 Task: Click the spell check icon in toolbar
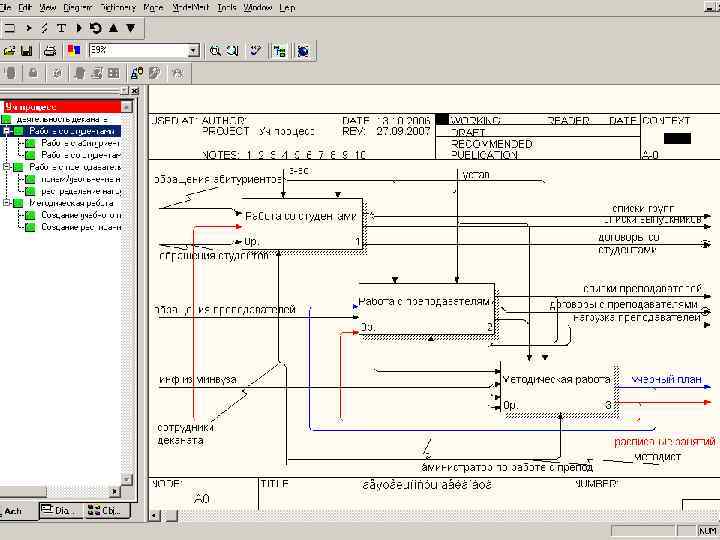[x=256, y=50]
